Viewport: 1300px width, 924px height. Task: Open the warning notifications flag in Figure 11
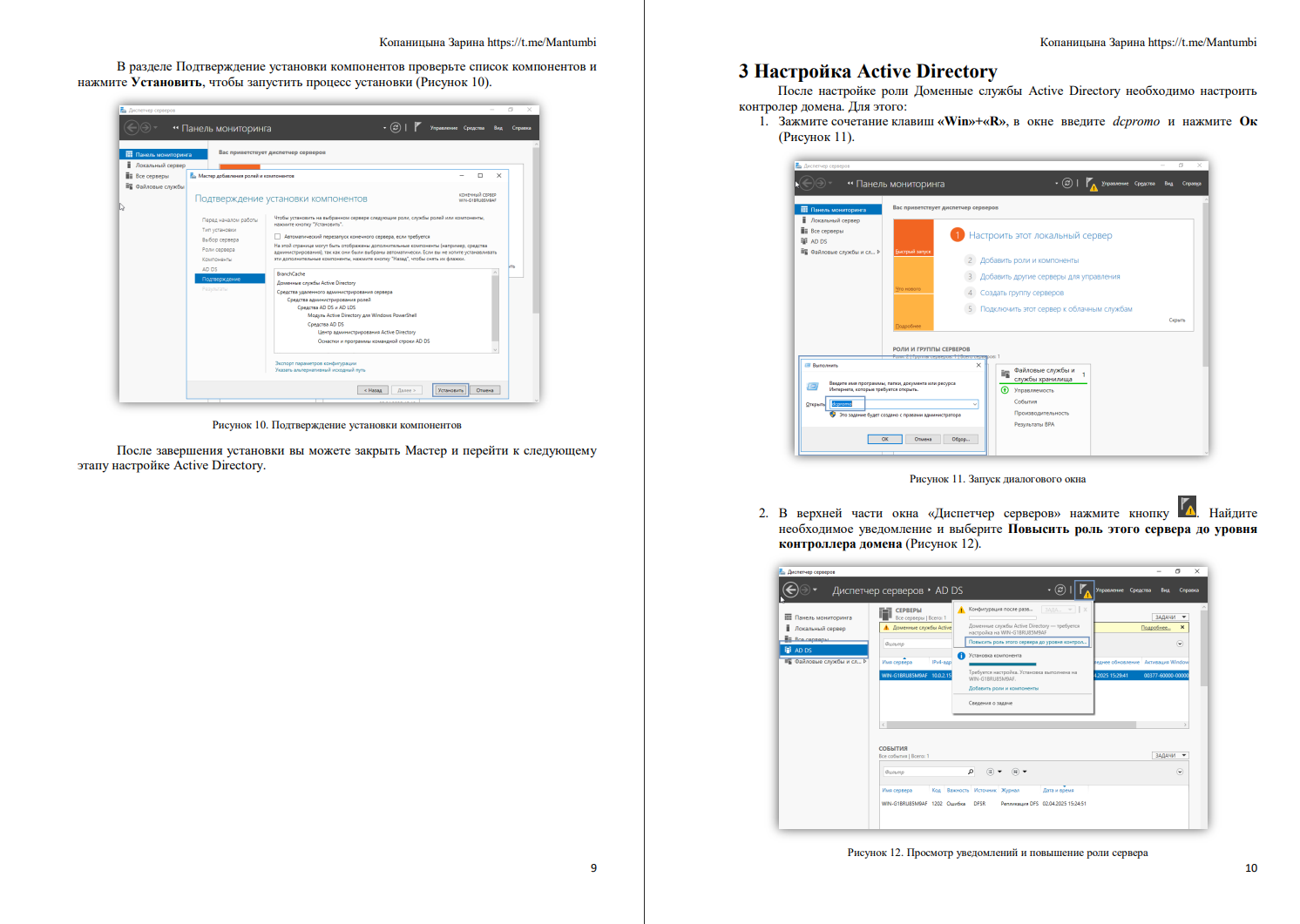pyautogui.click(x=1091, y=184)
